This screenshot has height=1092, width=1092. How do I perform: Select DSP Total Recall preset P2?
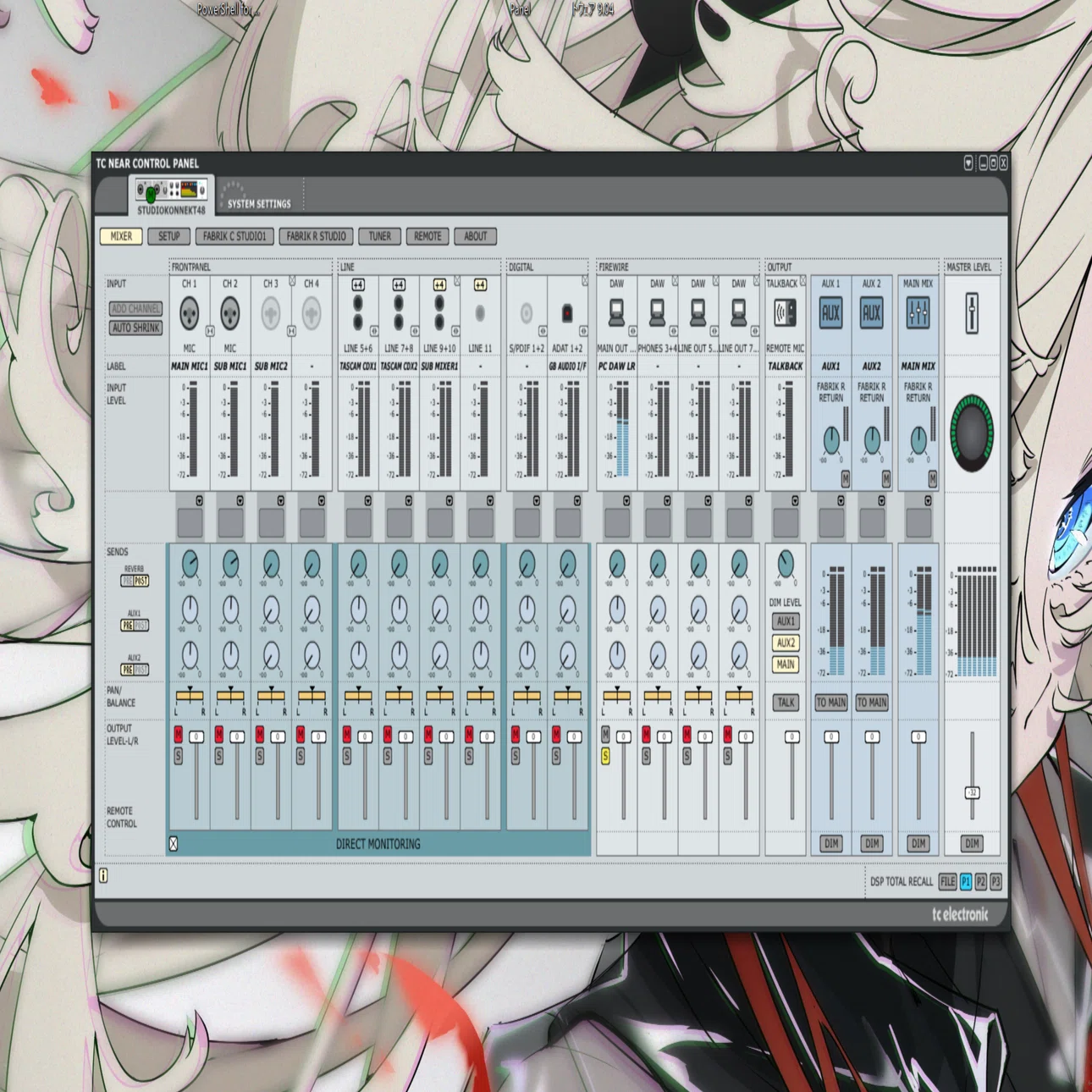(x=981, y=881)
